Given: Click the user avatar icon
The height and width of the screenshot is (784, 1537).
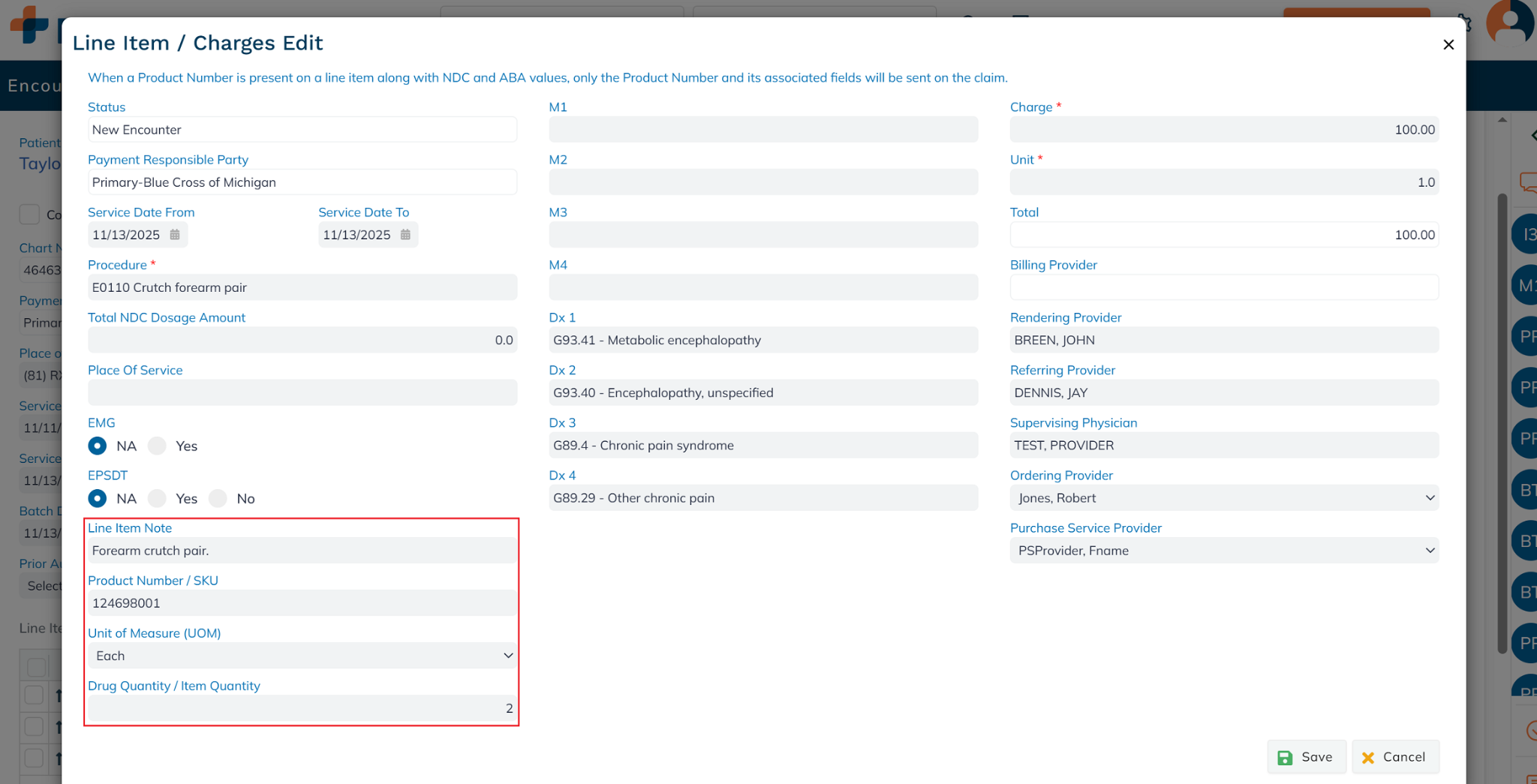Looking at the screenshot, I should click(x=1508, y=23).
